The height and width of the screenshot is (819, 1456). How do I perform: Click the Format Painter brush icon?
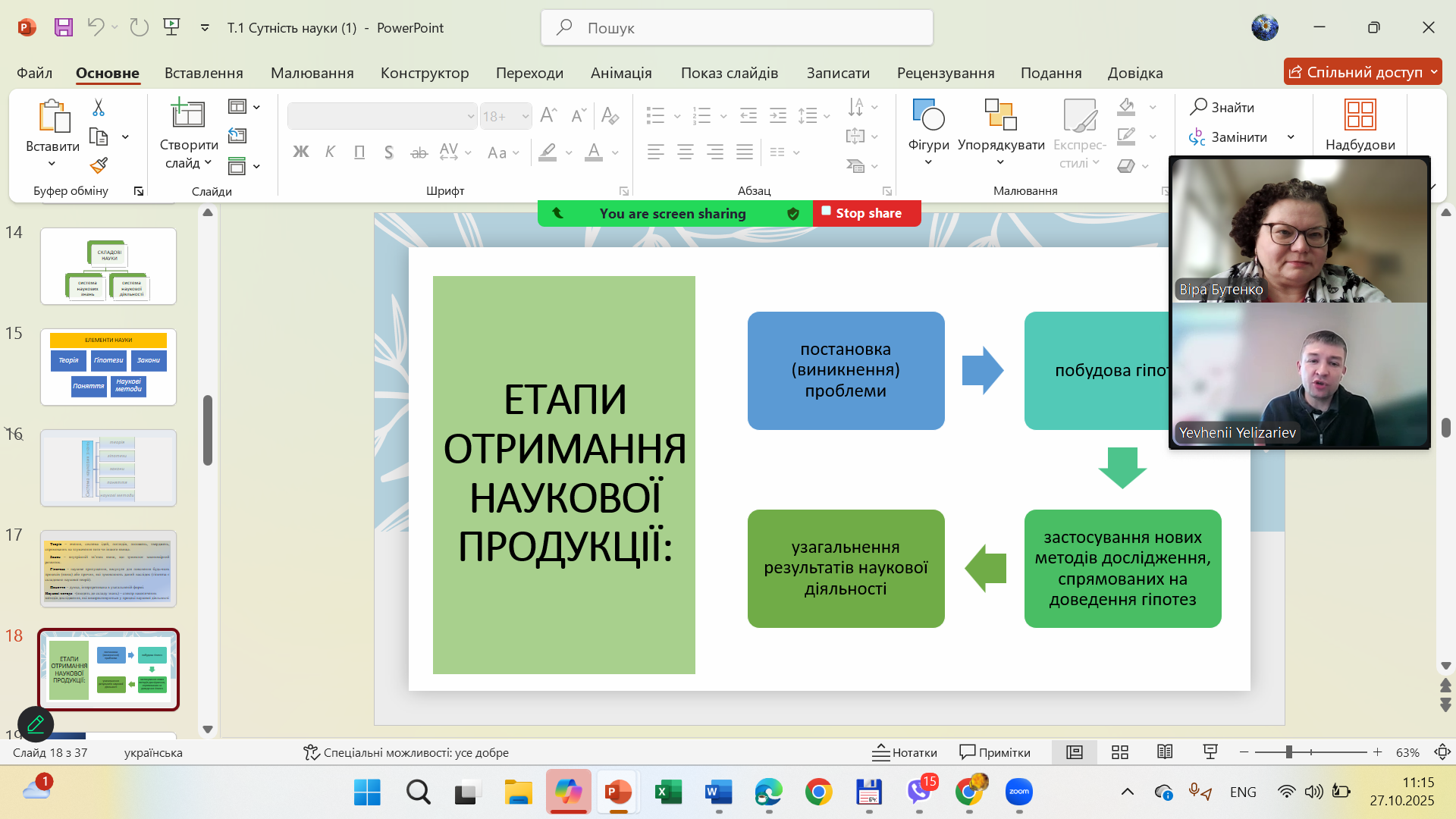(x=99, y=165)
